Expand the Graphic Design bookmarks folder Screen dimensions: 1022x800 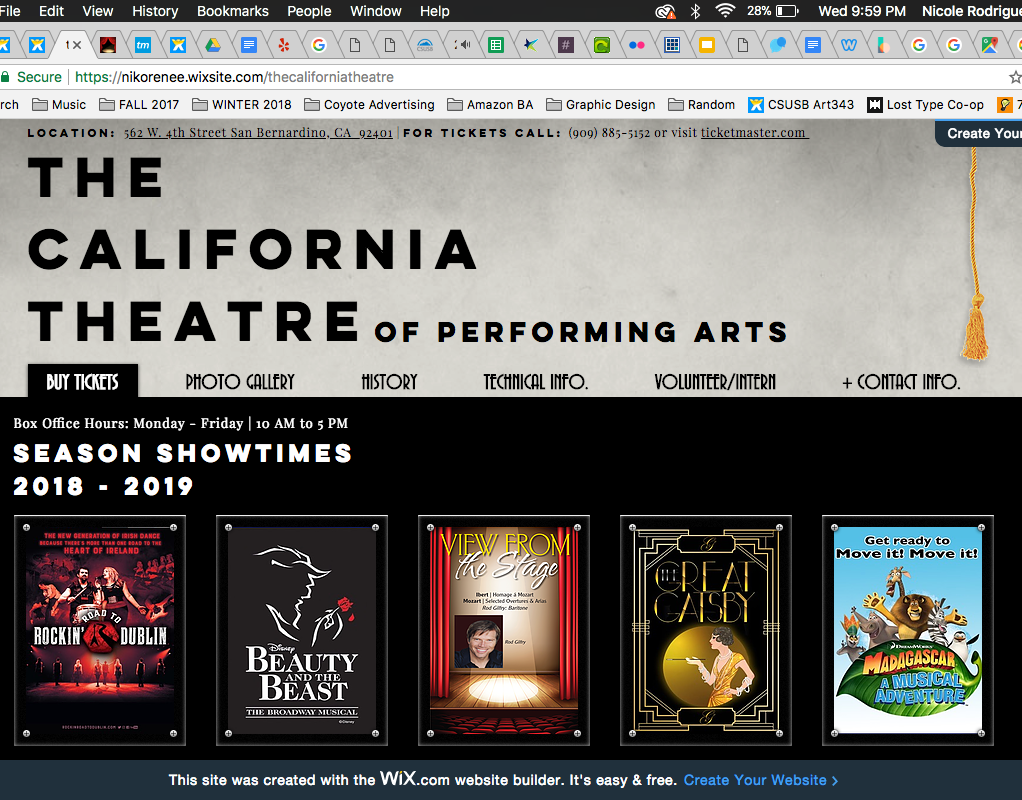click(601, 104)
